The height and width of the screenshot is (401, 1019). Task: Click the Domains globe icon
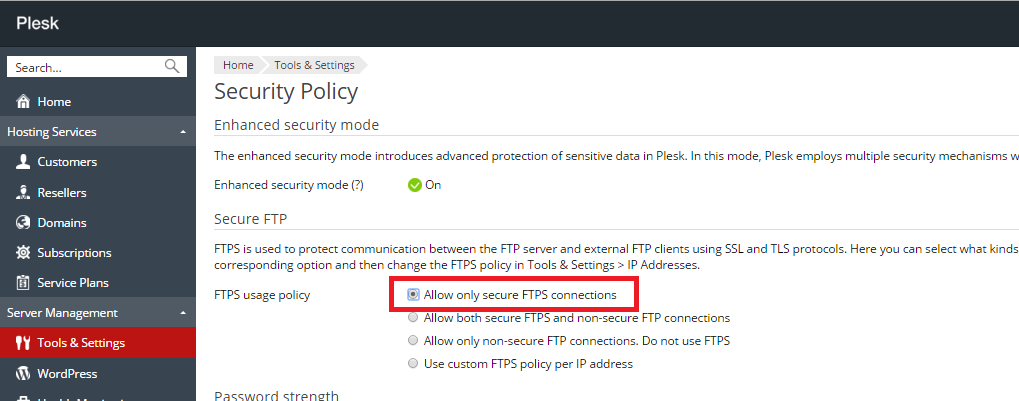point(23,222)
